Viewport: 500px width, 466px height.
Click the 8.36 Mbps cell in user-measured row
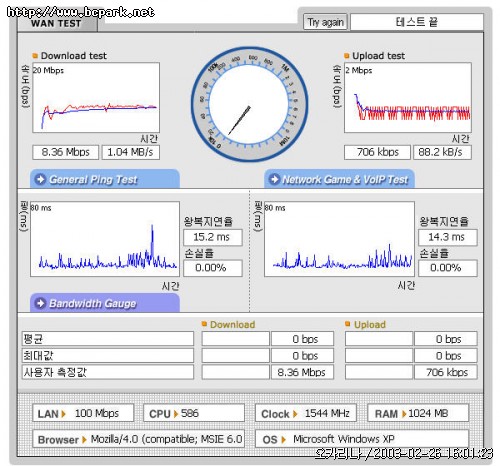coord(302,372)
